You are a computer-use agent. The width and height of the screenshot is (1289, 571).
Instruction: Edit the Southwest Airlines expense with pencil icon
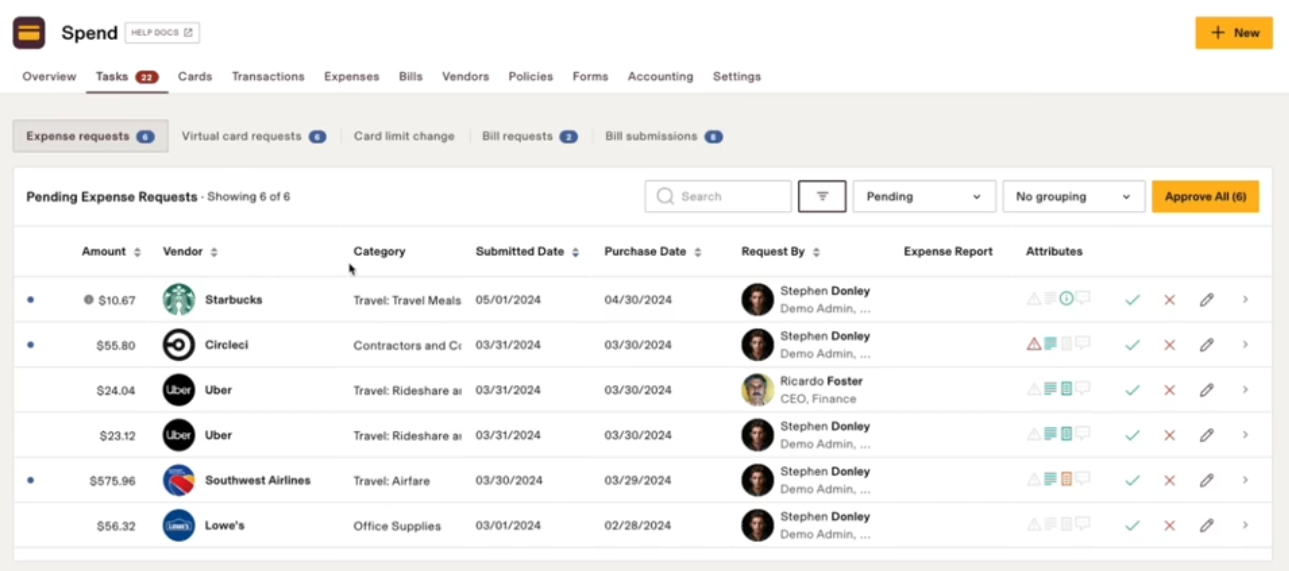(x=1207, y=480)
